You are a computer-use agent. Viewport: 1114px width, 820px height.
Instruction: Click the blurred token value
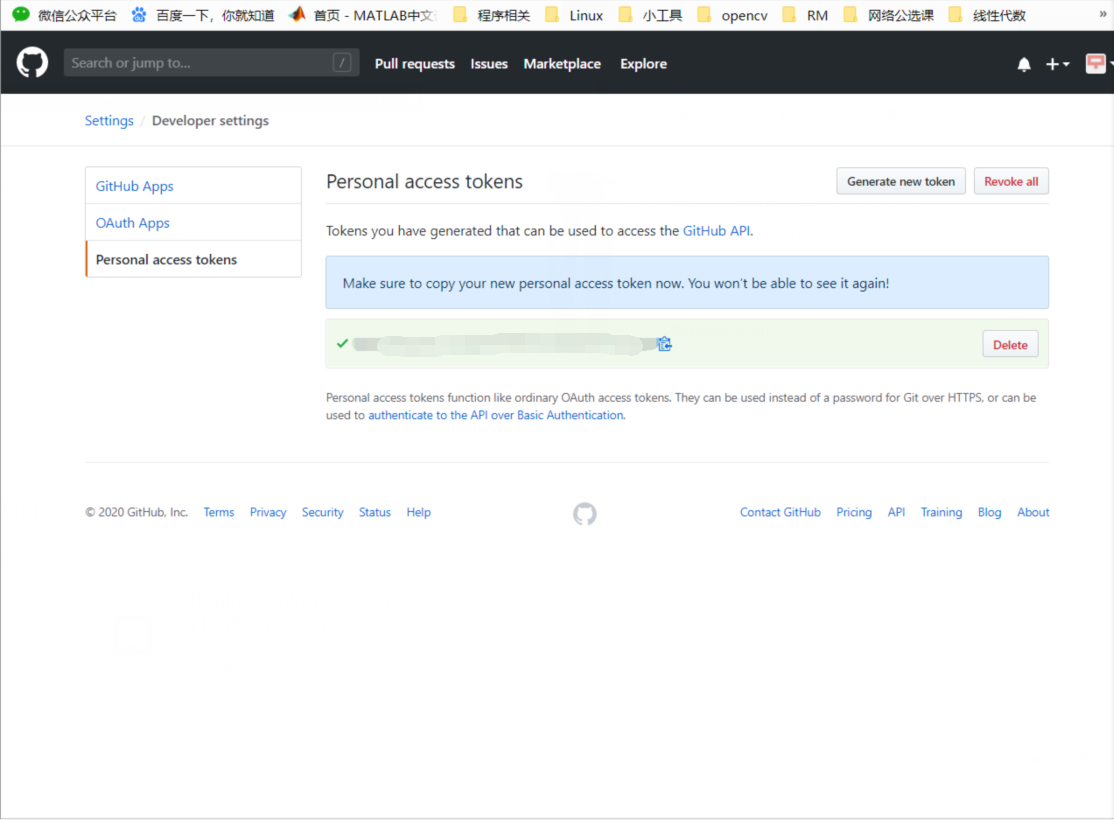tap(506, 345)
